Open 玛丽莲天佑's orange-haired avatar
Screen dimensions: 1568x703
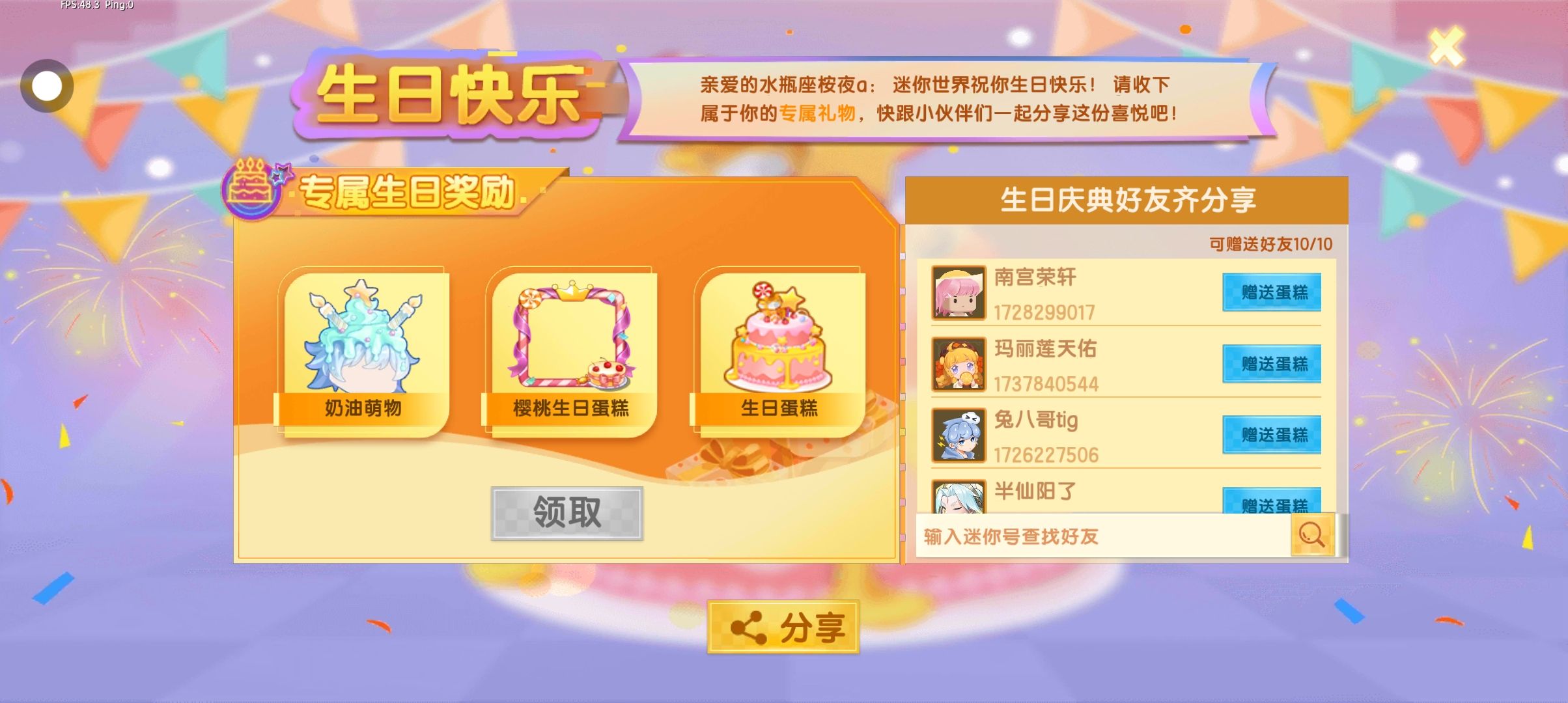(x=958, y=364)
